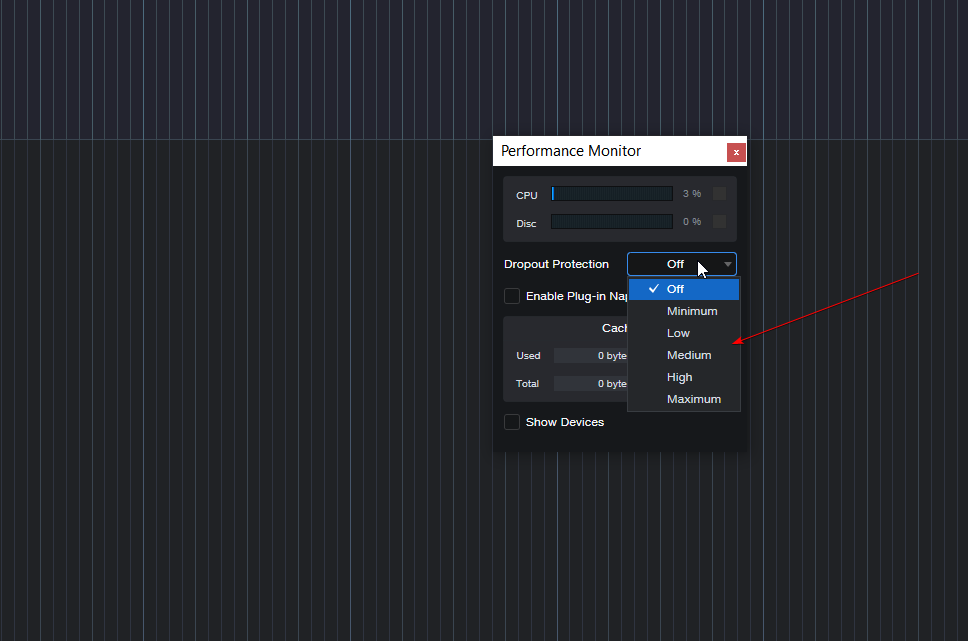Open the Dropout Protection dropdown
This screenshot has height=641, width=968.
coord(682,264)
